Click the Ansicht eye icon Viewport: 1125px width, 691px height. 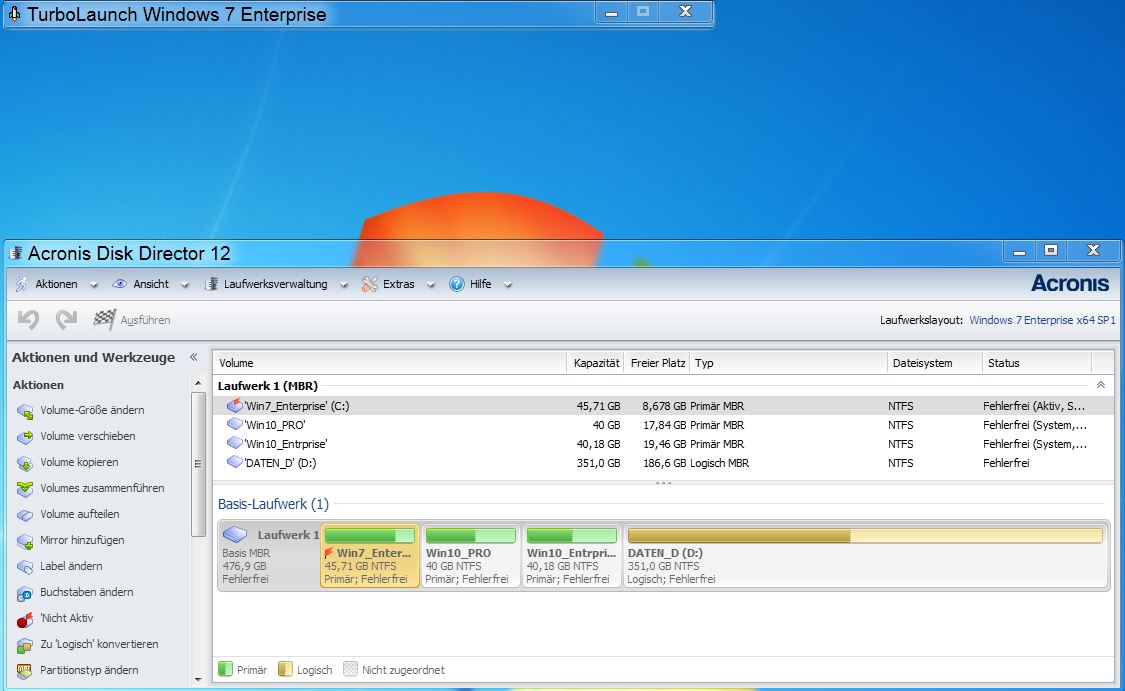pyautogui.click(x=119, y=284)
